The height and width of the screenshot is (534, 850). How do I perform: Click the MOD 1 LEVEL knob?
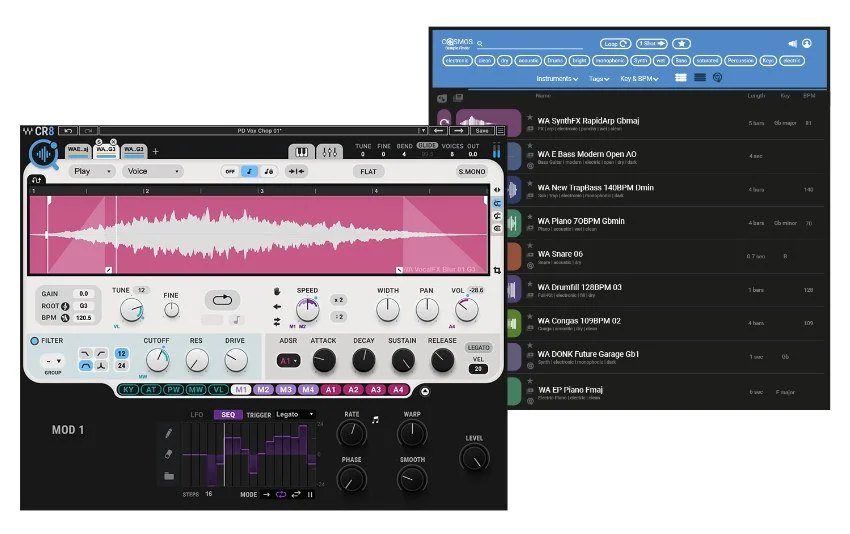pos(474,458)
